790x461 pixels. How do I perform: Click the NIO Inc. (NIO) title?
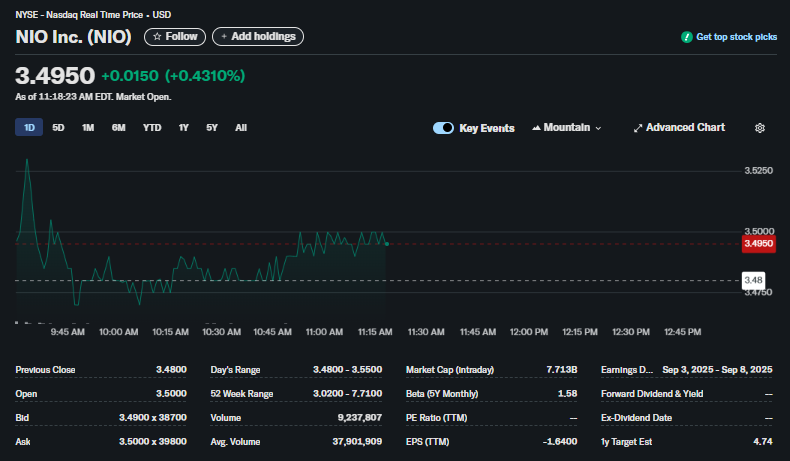coord(74,37)
